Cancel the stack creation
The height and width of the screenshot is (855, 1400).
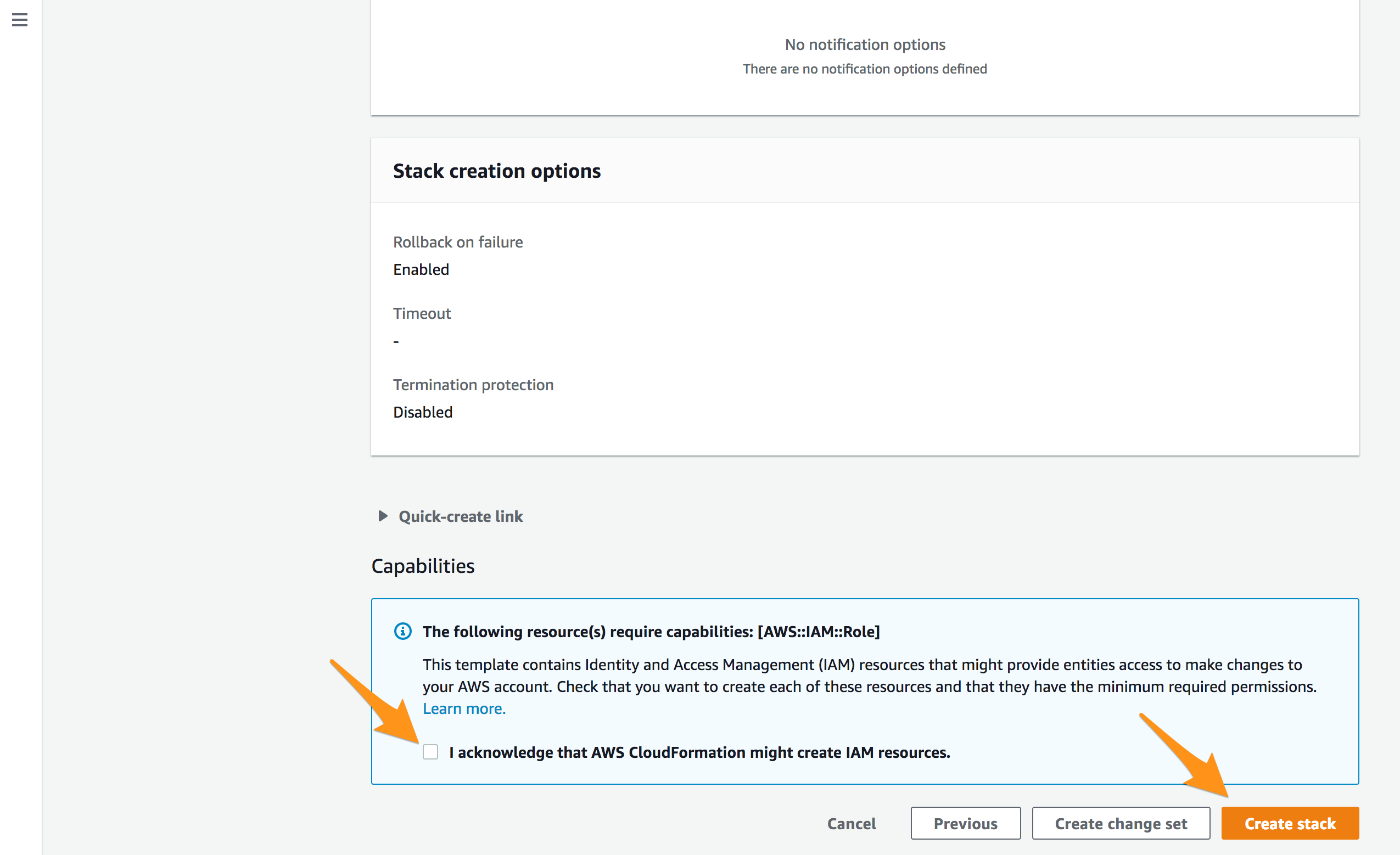coord(851,823)
